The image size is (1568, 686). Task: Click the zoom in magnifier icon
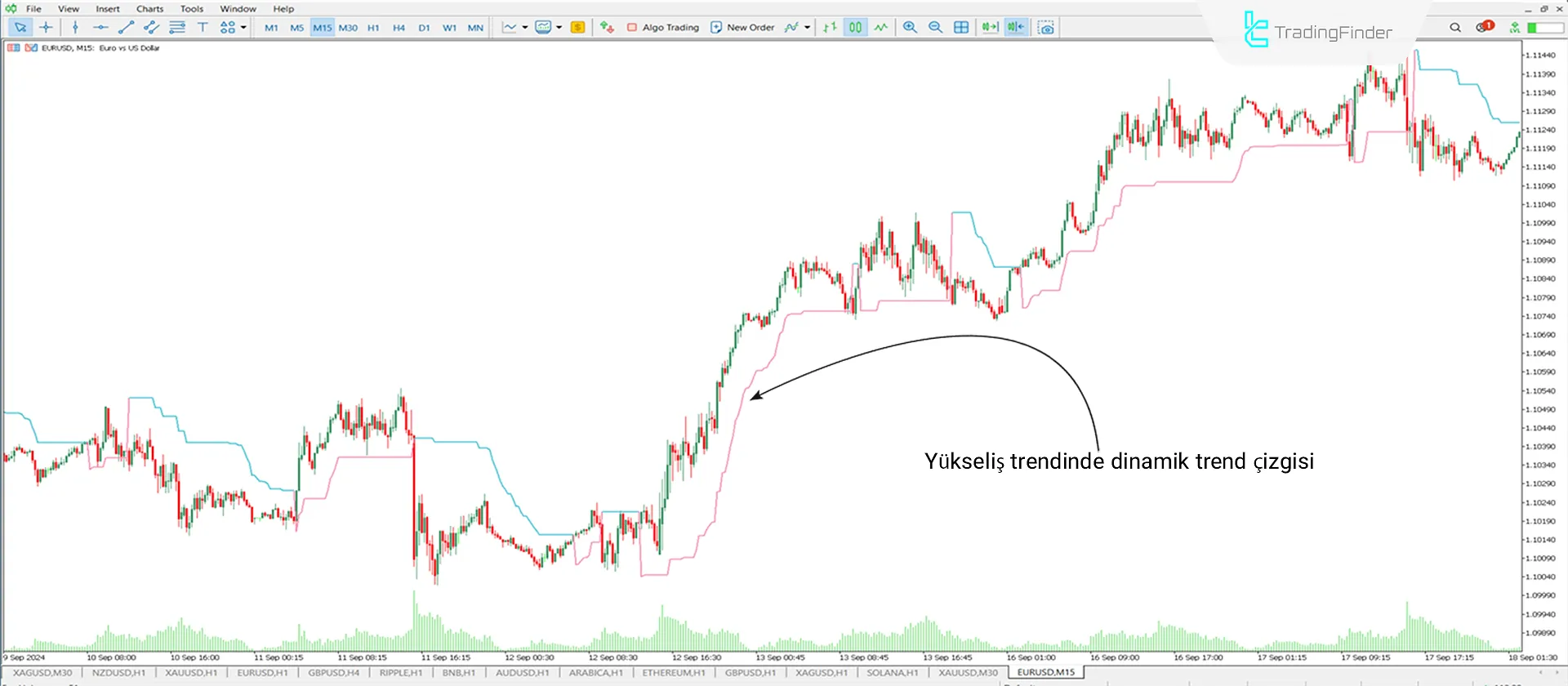point(910,28)
